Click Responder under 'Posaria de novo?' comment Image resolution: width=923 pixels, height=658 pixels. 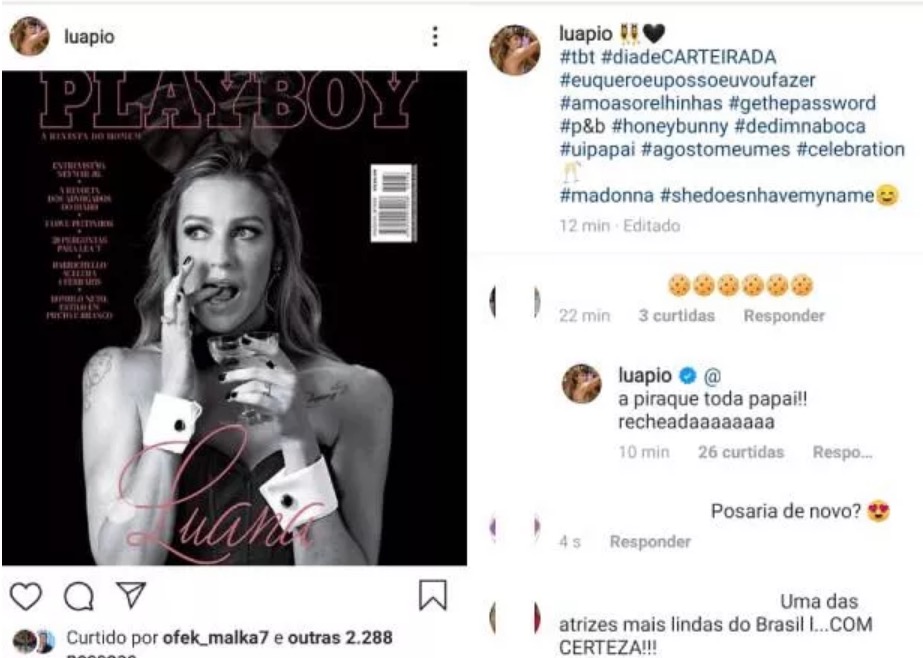point(650,541)
